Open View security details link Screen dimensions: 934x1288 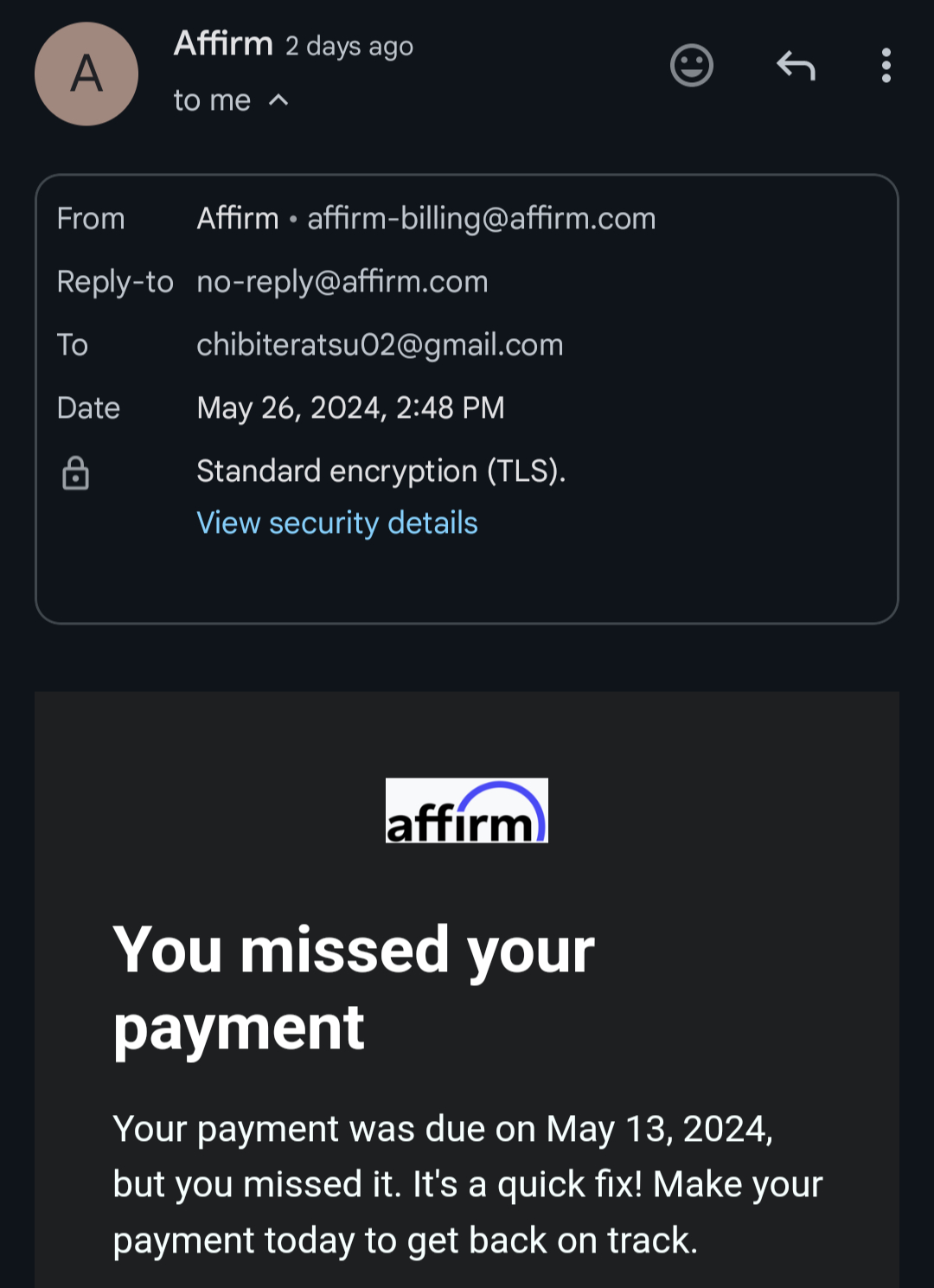337,523
